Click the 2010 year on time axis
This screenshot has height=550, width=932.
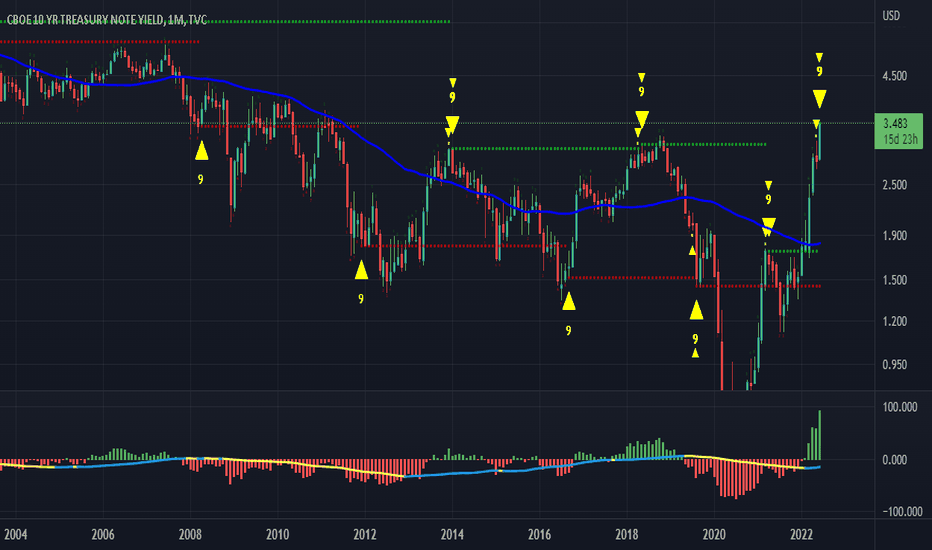[278, 535]
